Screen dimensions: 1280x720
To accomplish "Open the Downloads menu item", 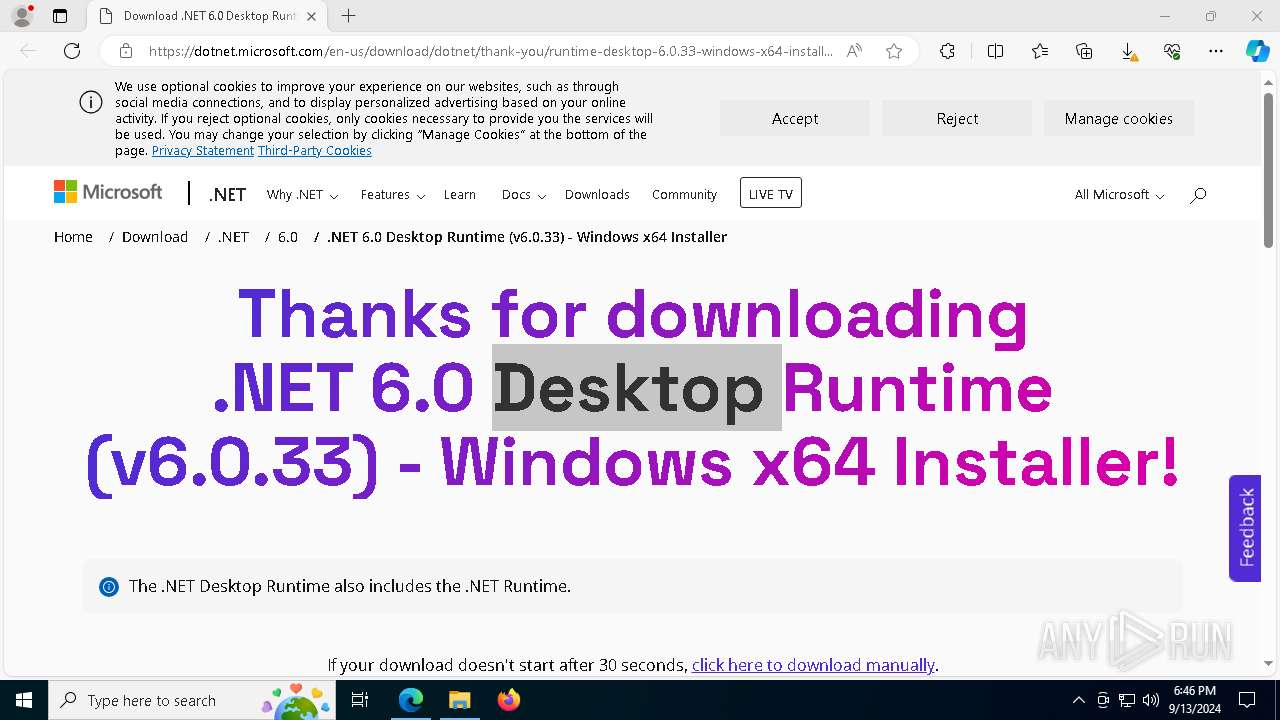I will [x=597, y=195].
